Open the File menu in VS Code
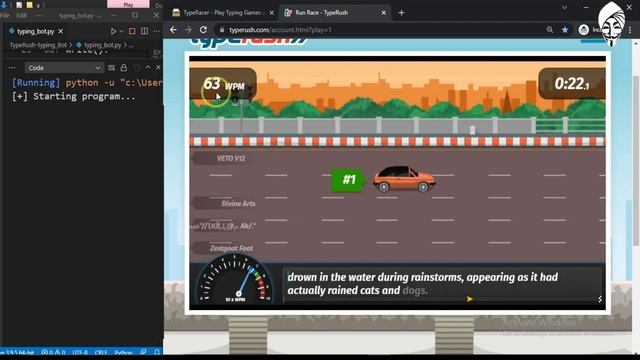Viewport: 640px width, 360px height. click(x=5, y=16)
